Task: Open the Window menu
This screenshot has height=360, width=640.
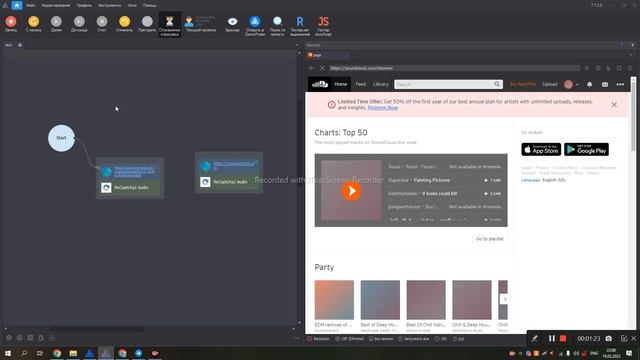Action: coord(132,5)
